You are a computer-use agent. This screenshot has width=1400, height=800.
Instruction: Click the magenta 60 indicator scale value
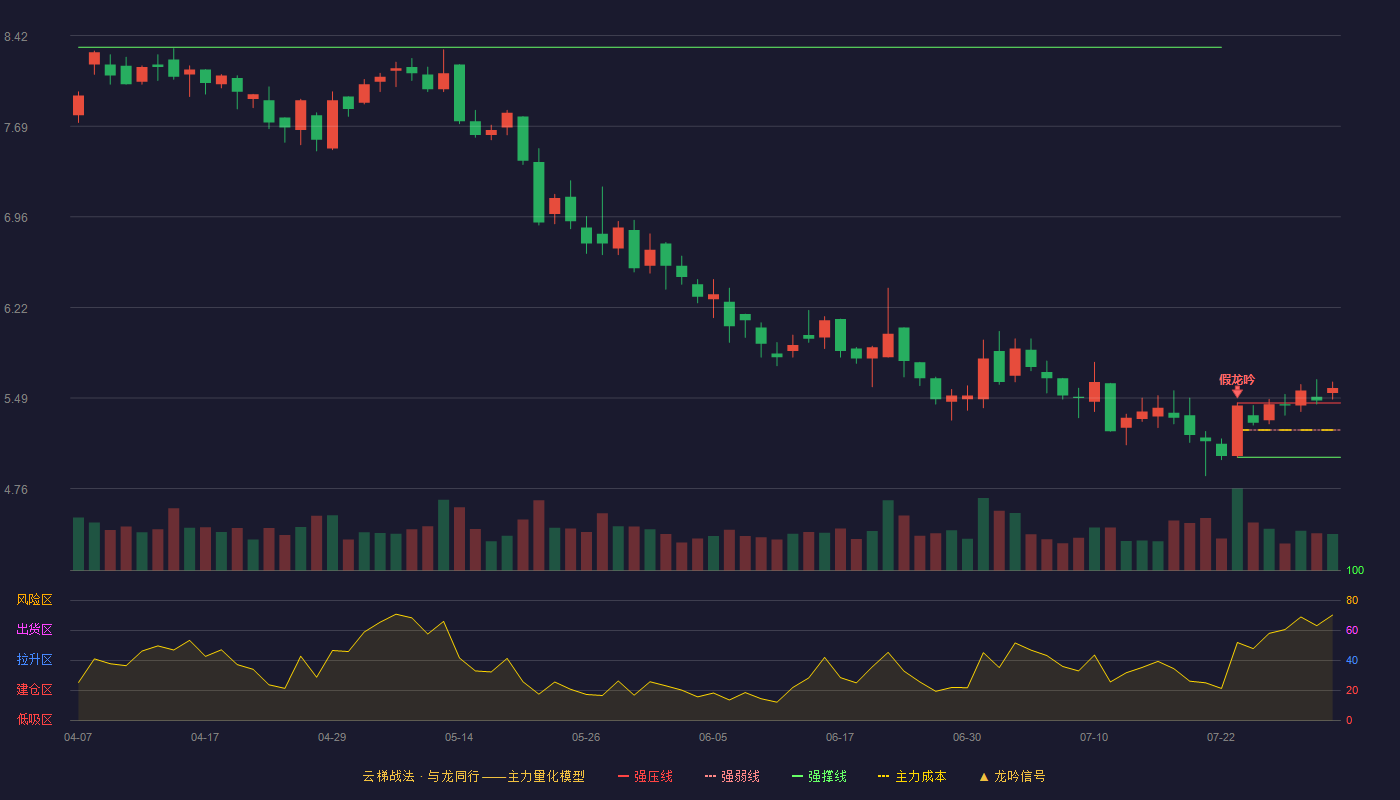point(1352,631)
